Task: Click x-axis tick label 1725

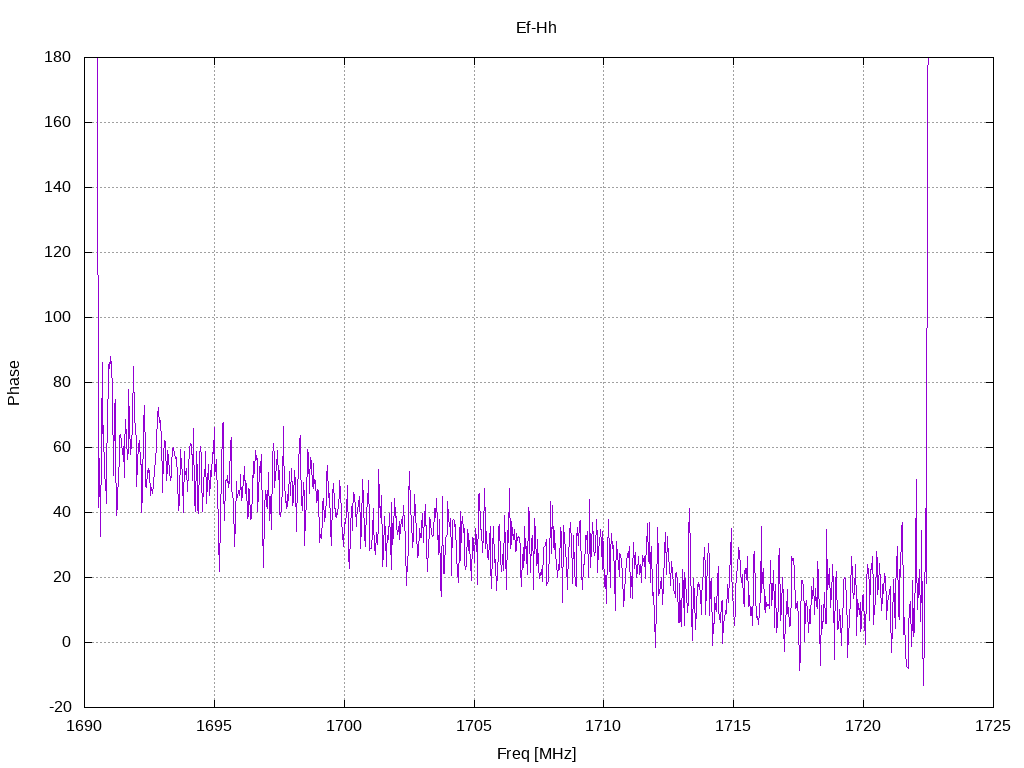Action: coord(993,726)
